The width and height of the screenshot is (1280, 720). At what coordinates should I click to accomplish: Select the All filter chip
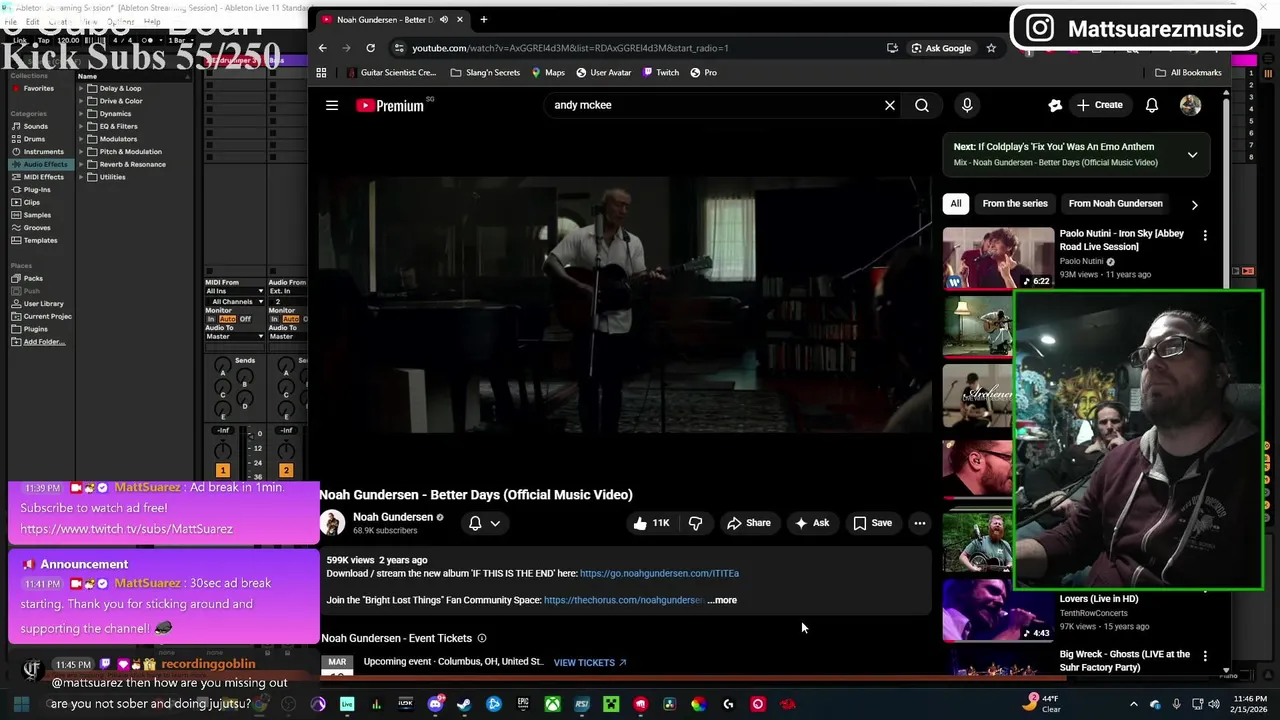click(x=956, y=204)
